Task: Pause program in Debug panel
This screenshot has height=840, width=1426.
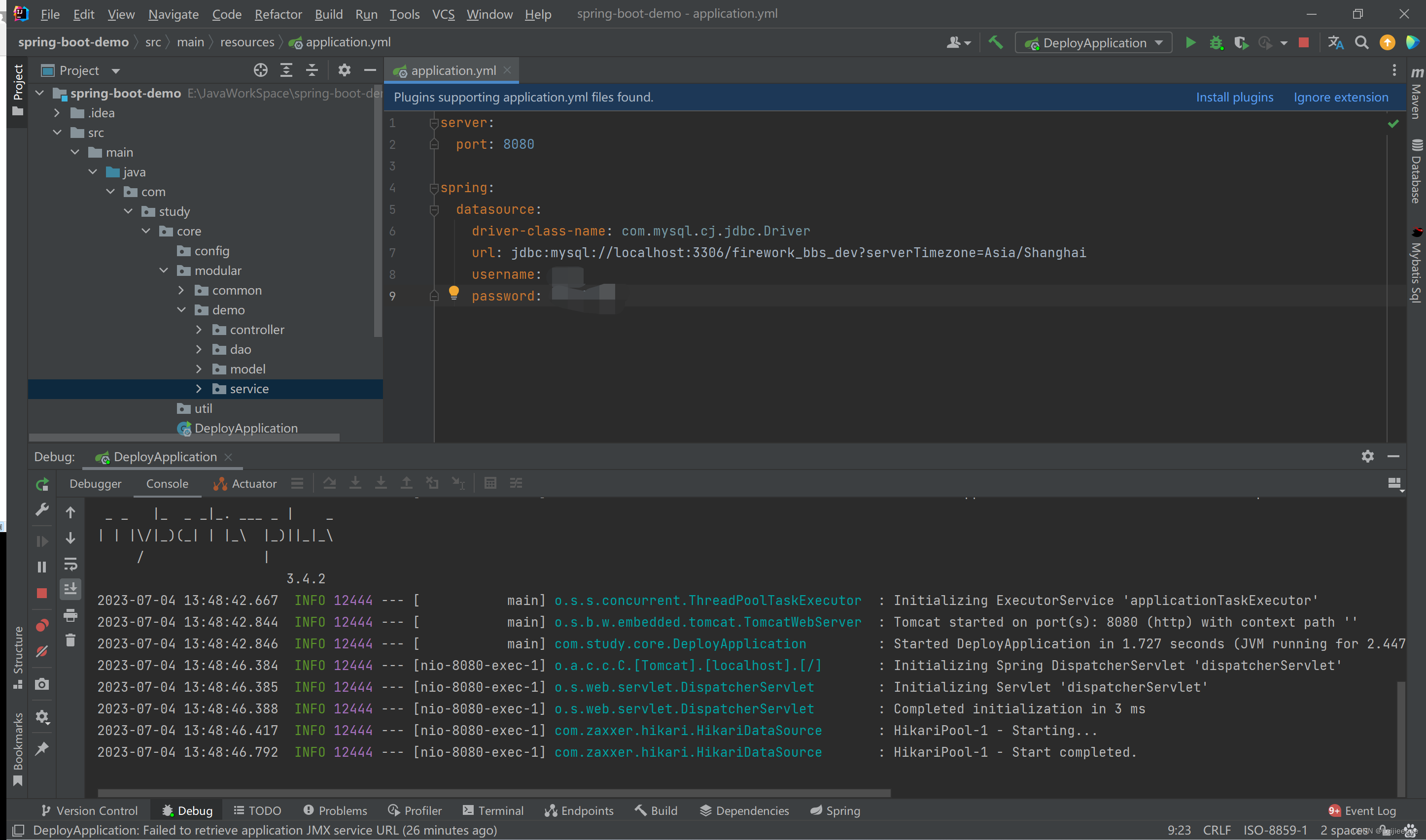Action: (42, 567)
